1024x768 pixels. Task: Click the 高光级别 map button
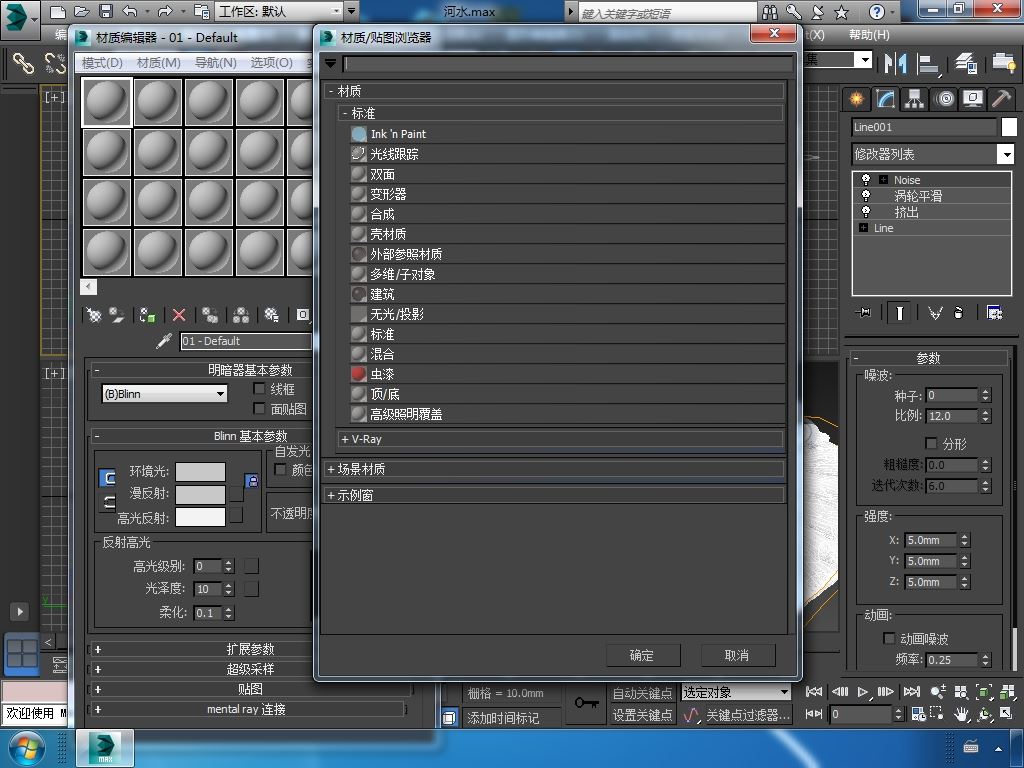(x=251, y=566)
